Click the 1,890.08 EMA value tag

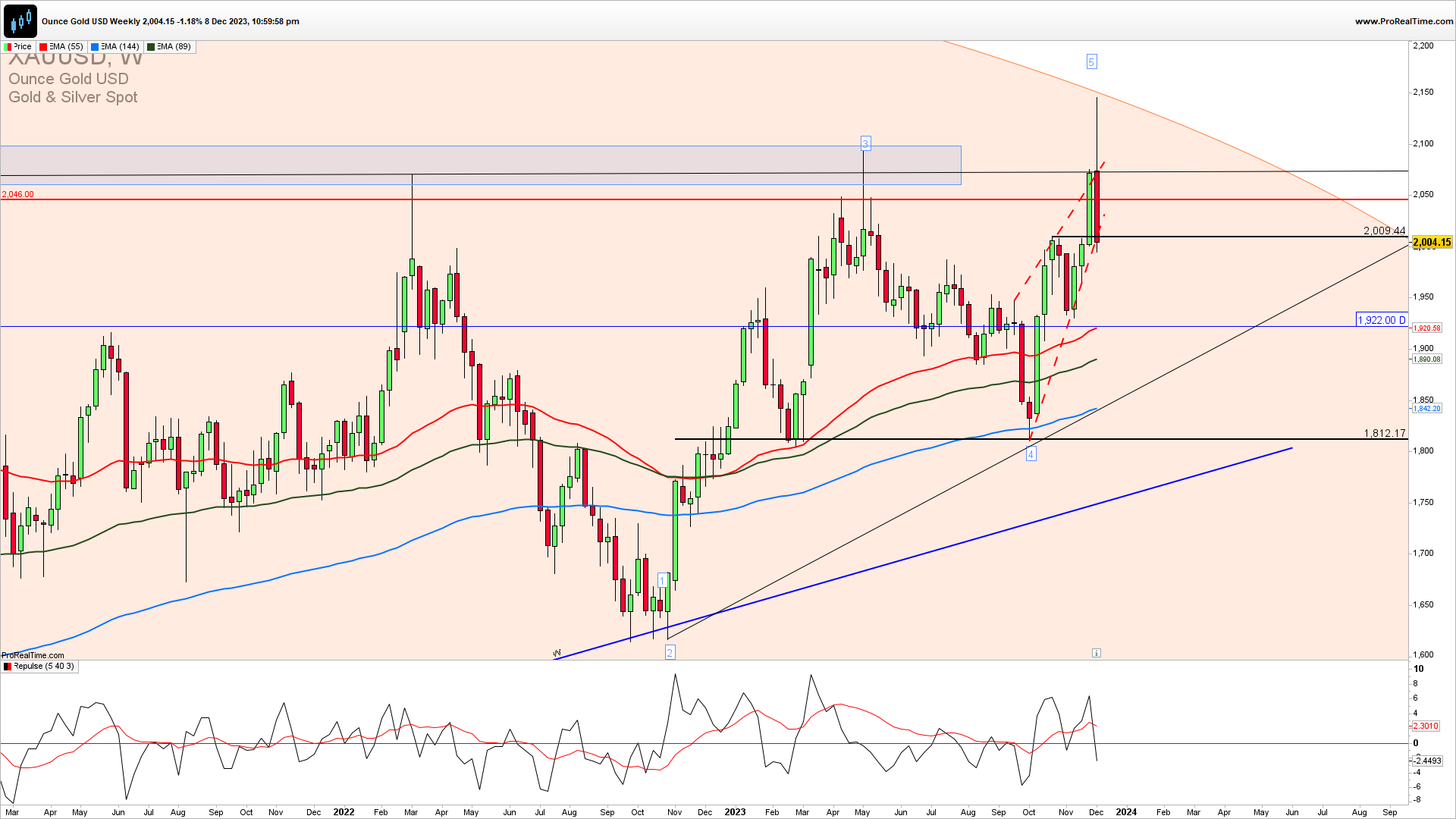click(1426, 359)
